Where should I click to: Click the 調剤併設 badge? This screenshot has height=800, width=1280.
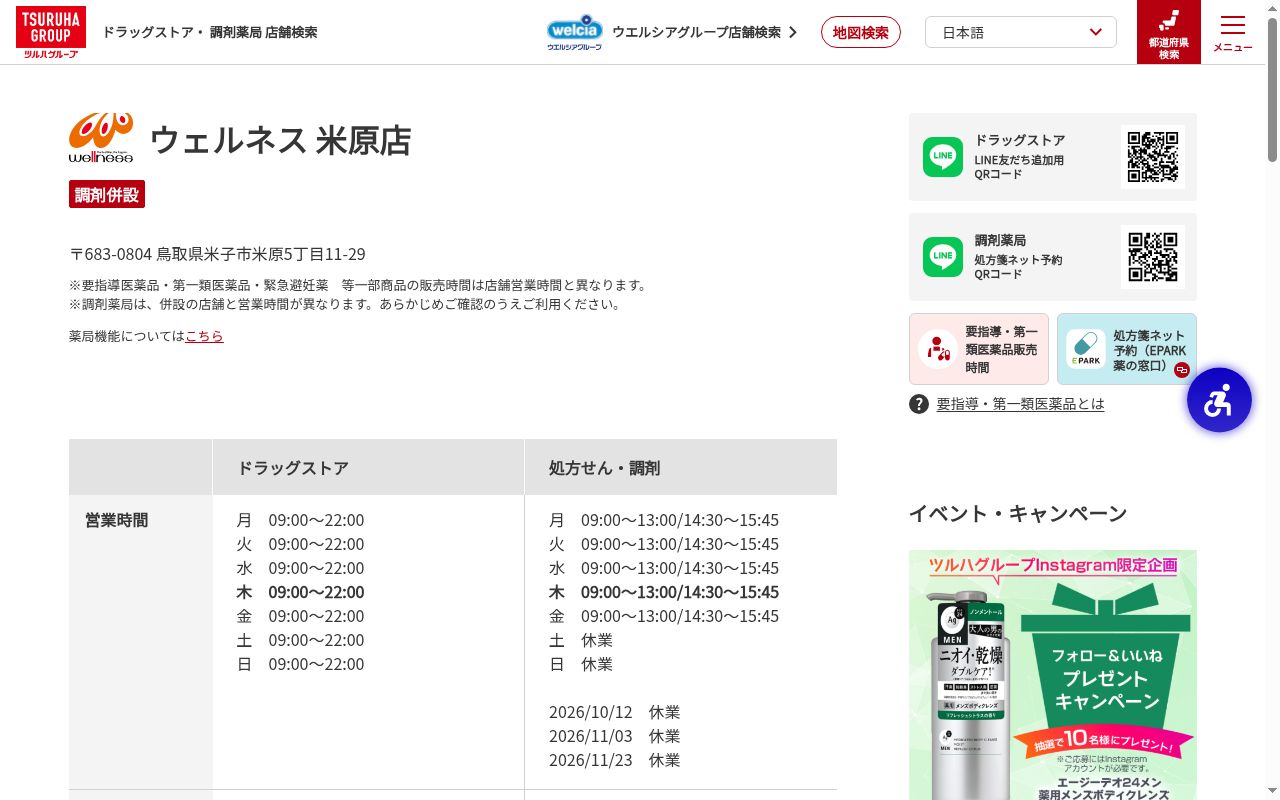pos(107,194)
